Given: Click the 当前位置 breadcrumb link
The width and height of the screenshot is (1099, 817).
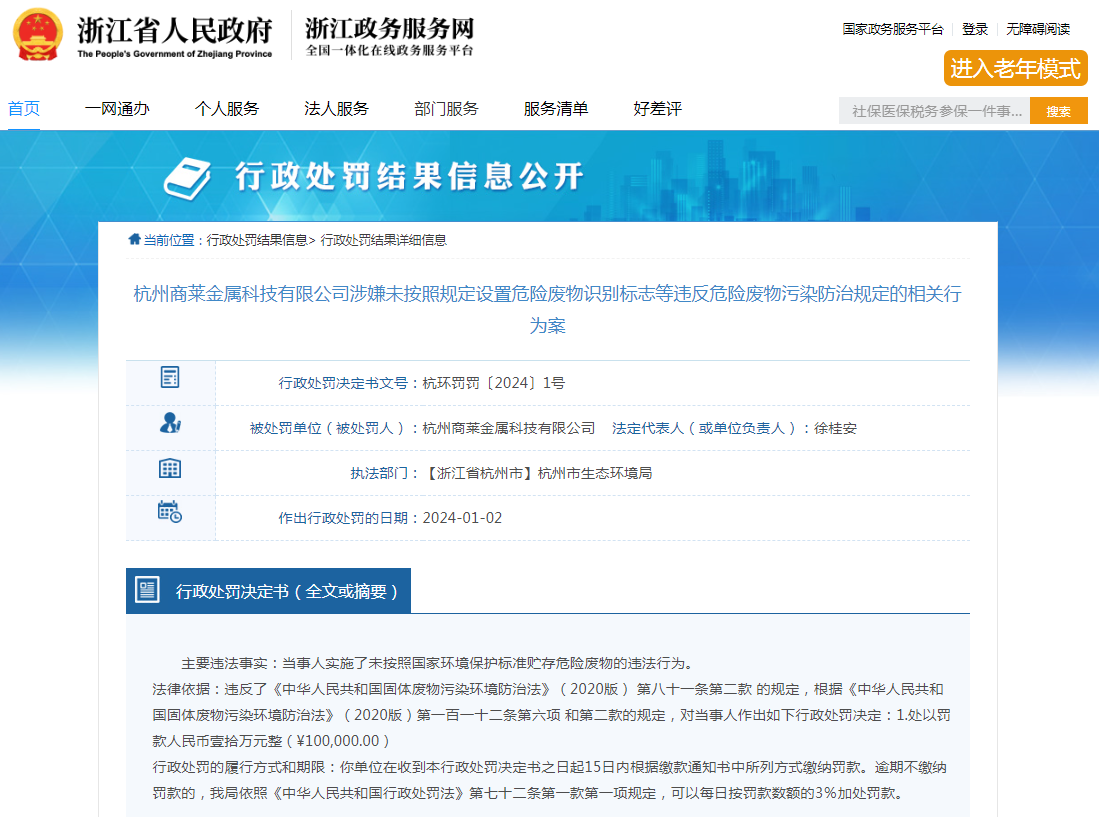Looking at the screenshot, I should coord(169,240).
